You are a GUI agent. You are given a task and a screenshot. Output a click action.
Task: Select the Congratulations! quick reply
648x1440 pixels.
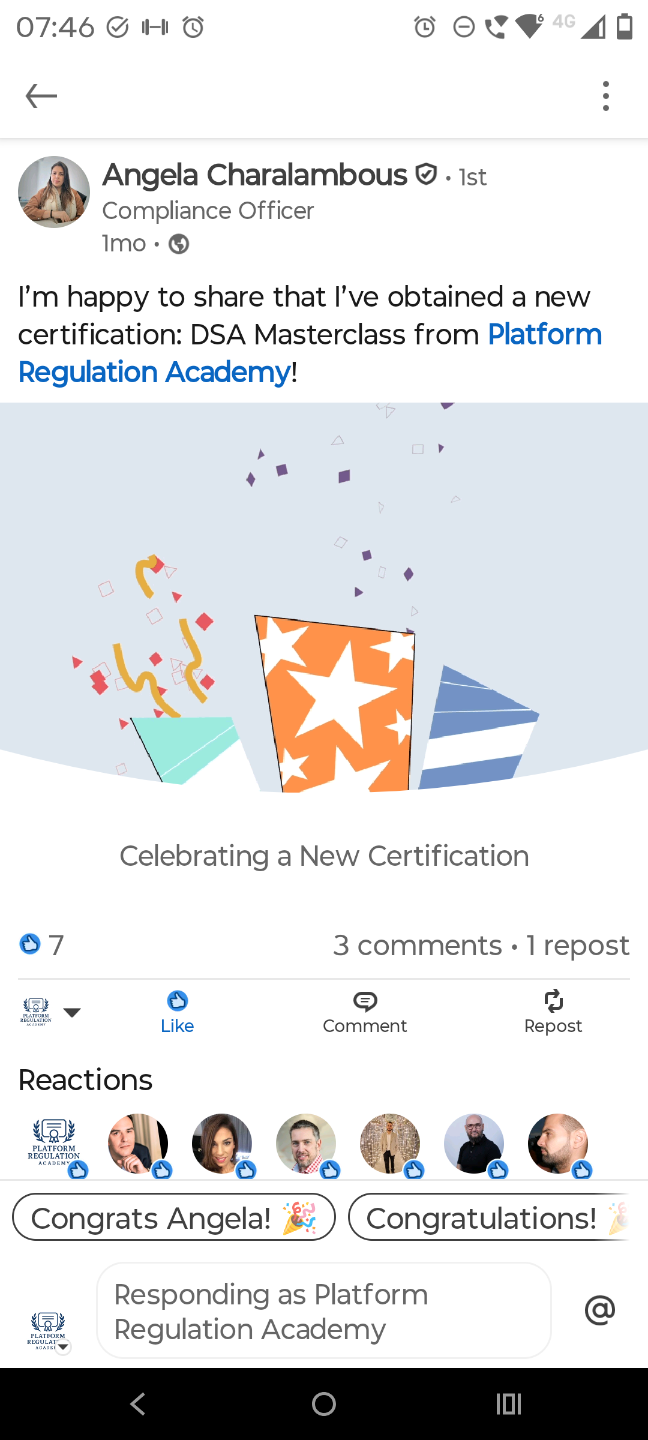pos(490,1218)
